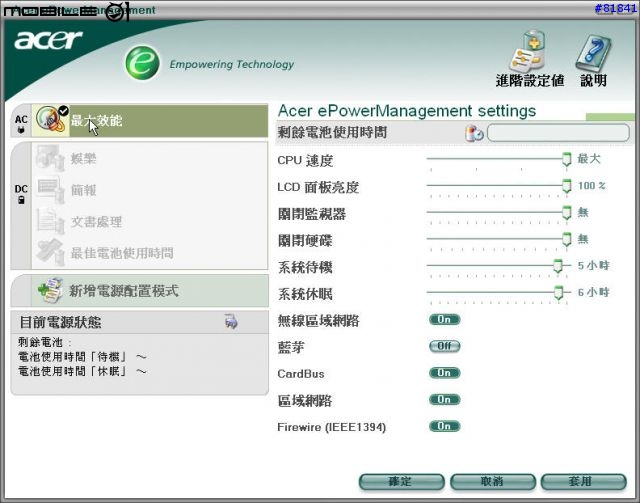Viewport: 640px width, 503px height.
Task: Click the 新增電源配置模式 plus icon
Action: click(50, 290)
